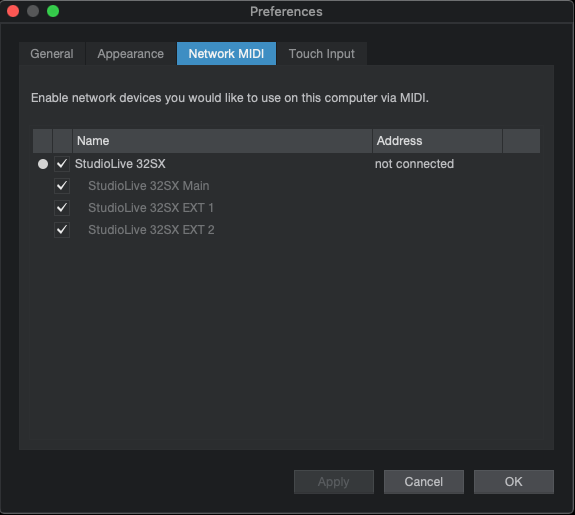Click the 'not connected' address text

coord(414,164)
